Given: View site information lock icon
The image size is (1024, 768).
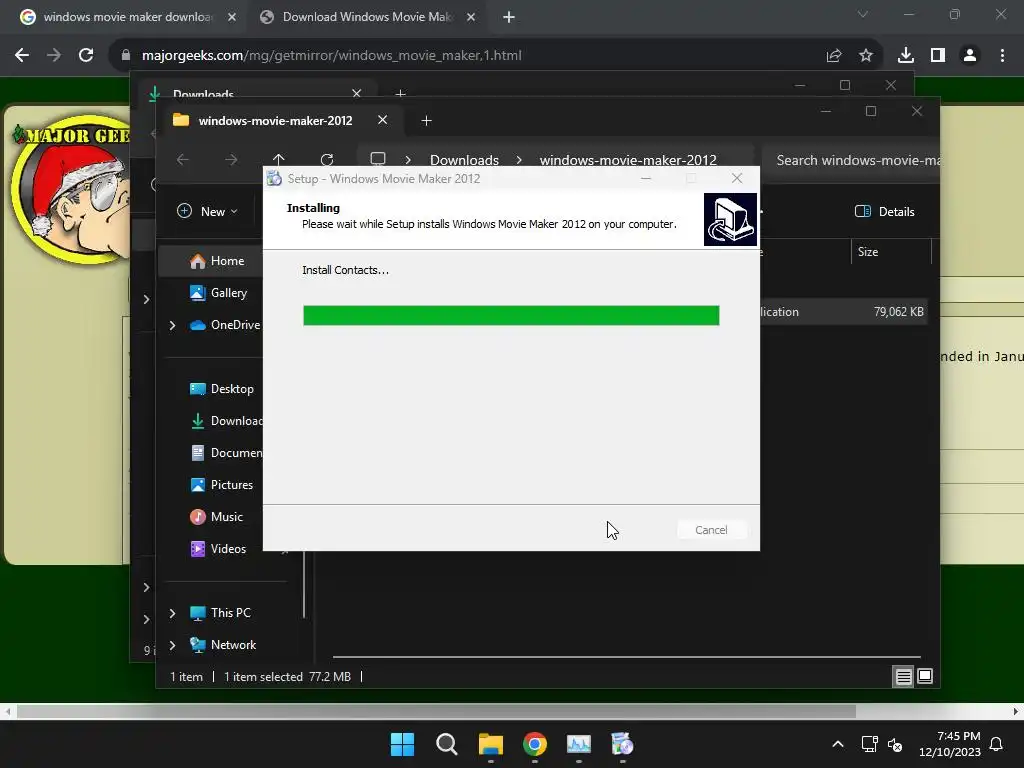Looking at the screenshot, I should click(126, 56).
